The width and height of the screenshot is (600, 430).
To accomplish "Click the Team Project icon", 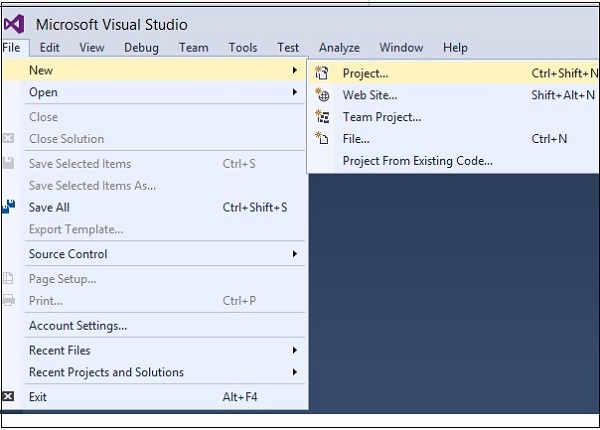I will [322, 117].
